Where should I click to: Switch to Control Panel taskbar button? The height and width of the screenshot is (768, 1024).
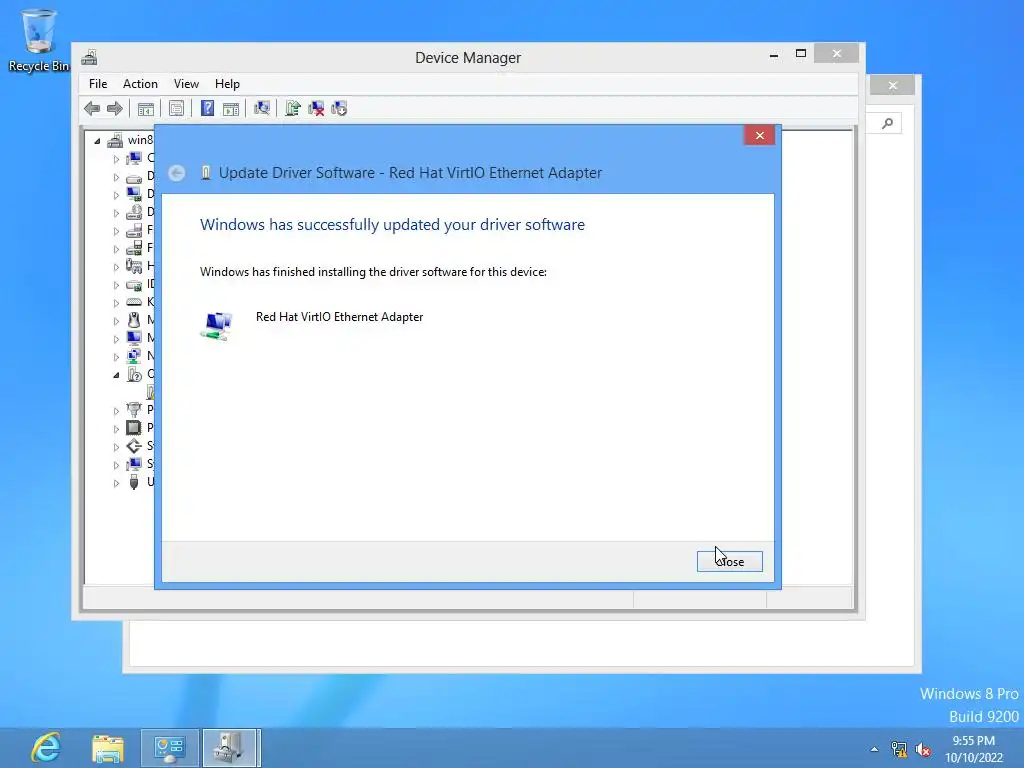pyautogui.click(x=170, y=748)
